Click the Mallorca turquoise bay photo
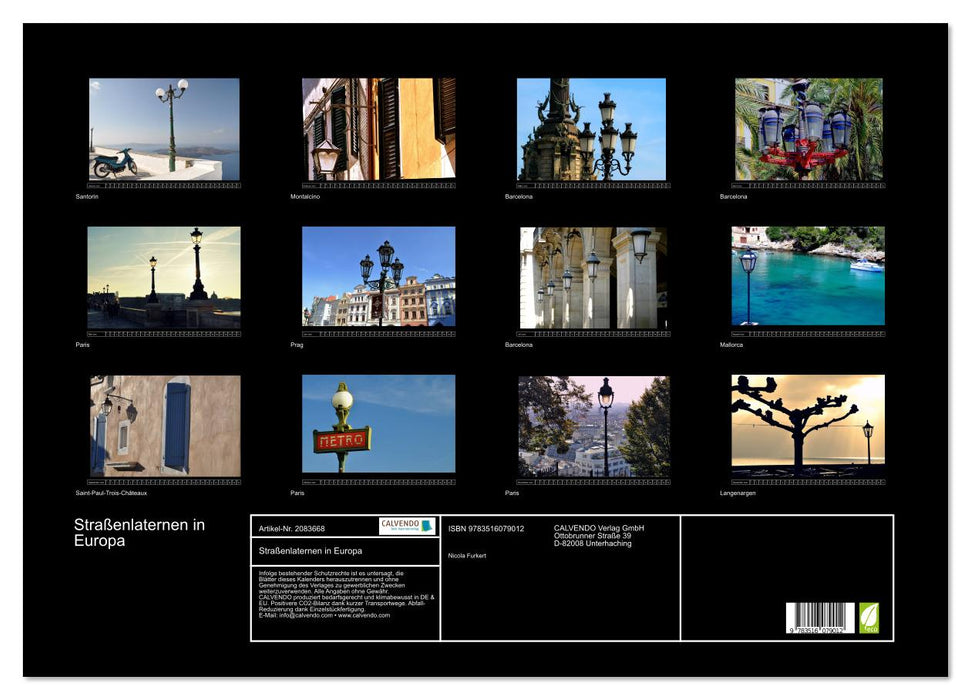Image resolution: width=971 pixels, height=700 pixels. pos(808,276)
